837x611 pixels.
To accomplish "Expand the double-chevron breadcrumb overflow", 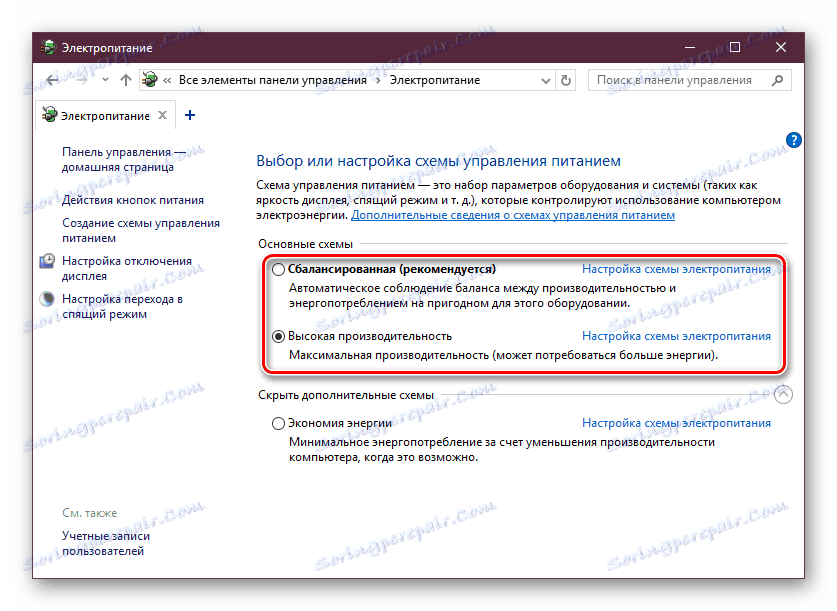I will pos(167,81).
